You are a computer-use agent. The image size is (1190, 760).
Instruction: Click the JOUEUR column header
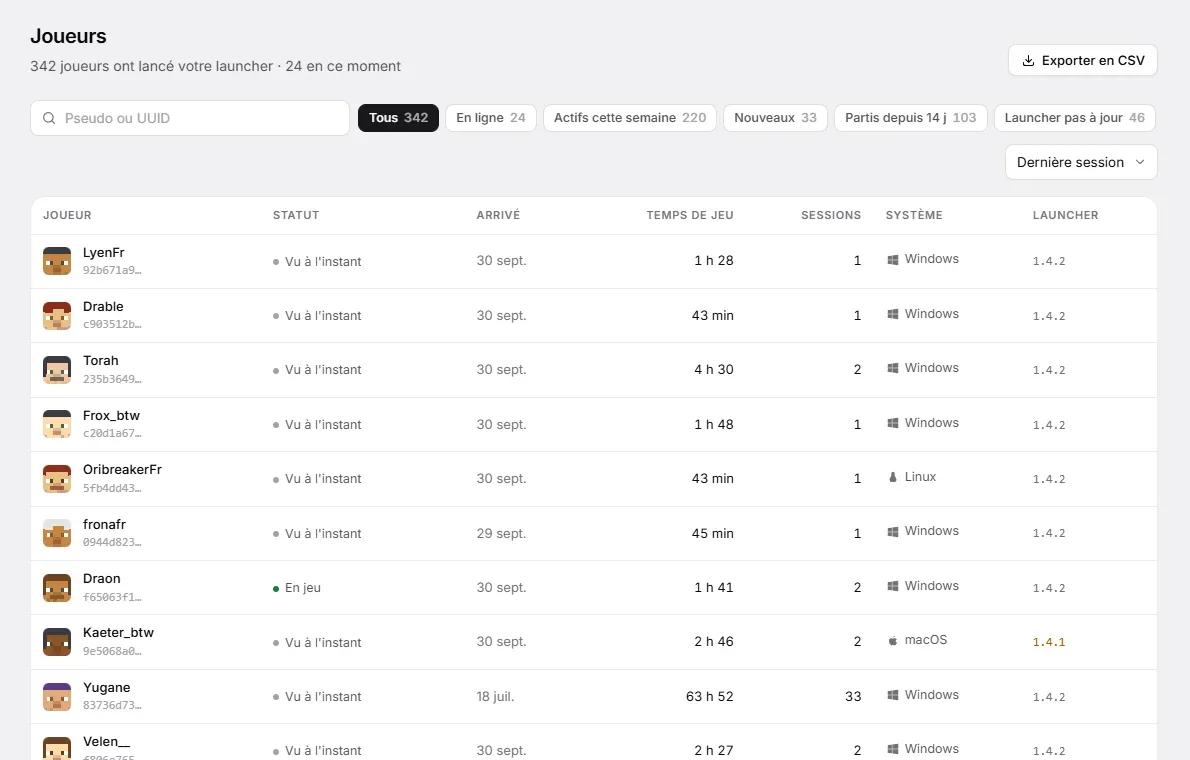67,216
